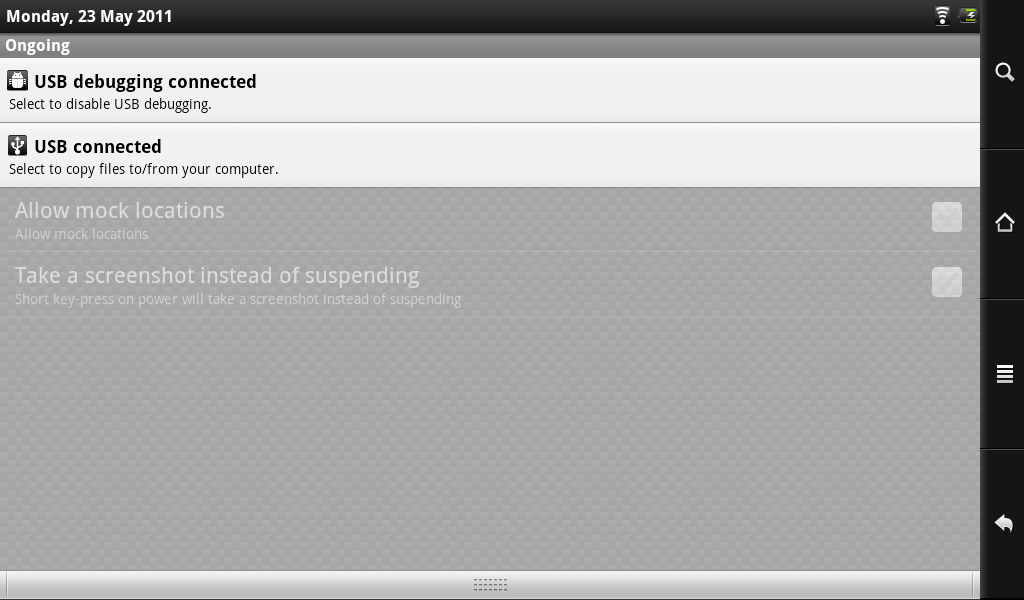Image resolution: width=1024 pixels, height=600 pixels.
Task: Go to Home via the house icon
Action: [x=1004, y=223]
